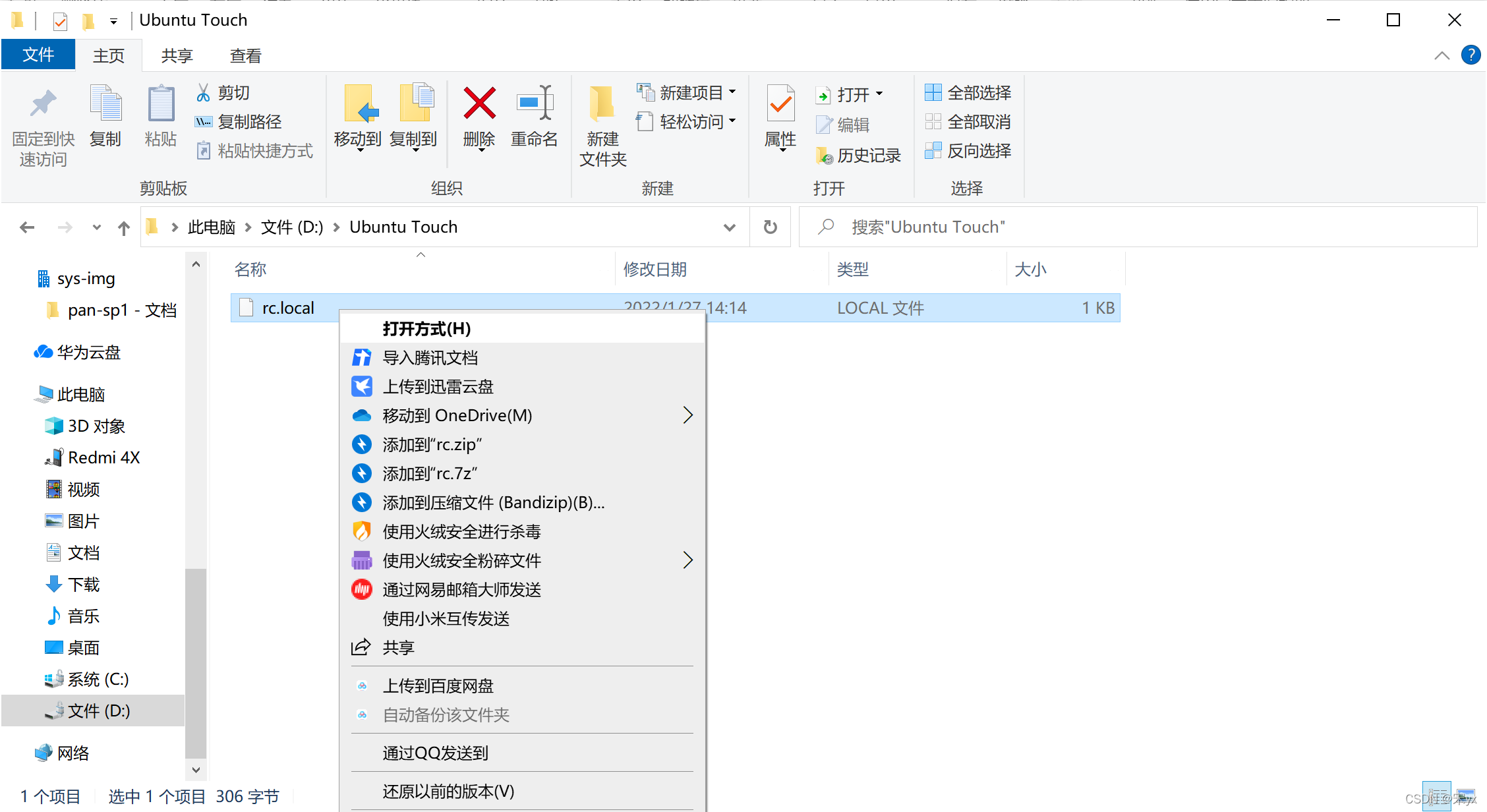Choose Restore previous versions
Image resolution: width=1487 pixels, height=812 pixels.
click(x=522, y=792)
